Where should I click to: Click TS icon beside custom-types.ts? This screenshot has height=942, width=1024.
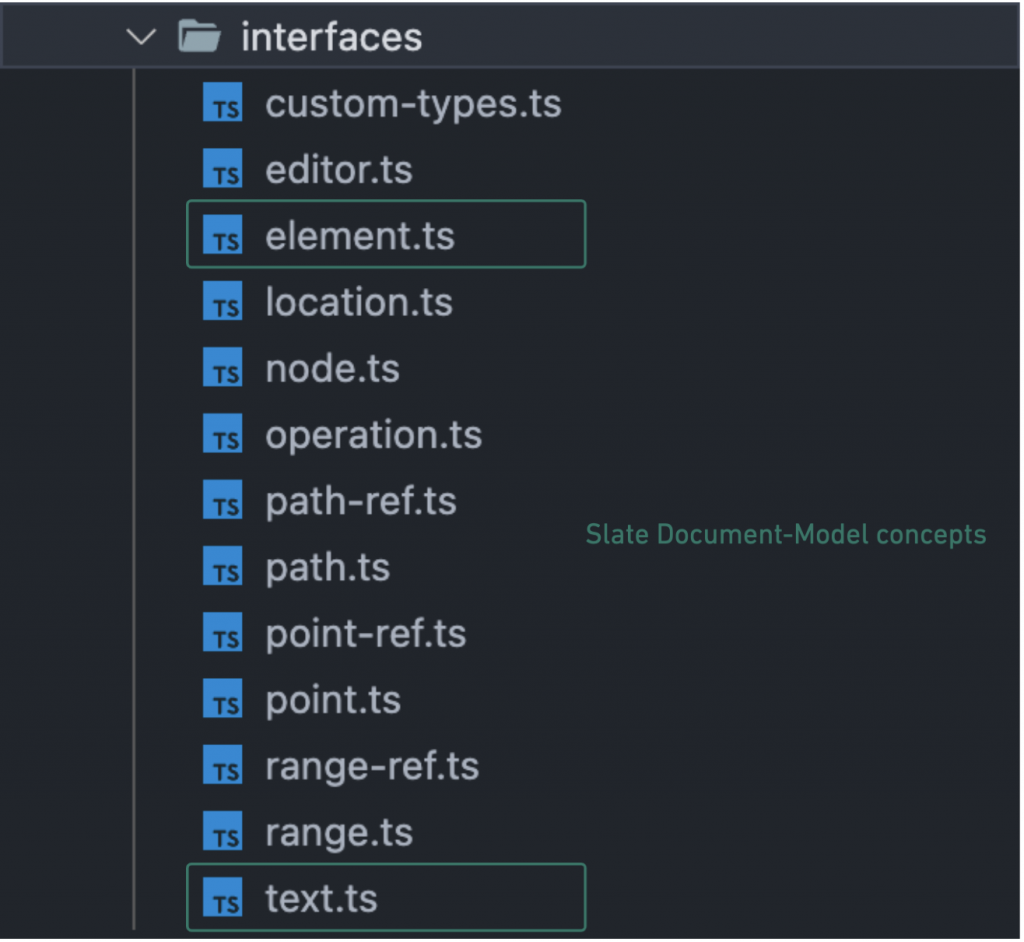[x=222, y=104]
